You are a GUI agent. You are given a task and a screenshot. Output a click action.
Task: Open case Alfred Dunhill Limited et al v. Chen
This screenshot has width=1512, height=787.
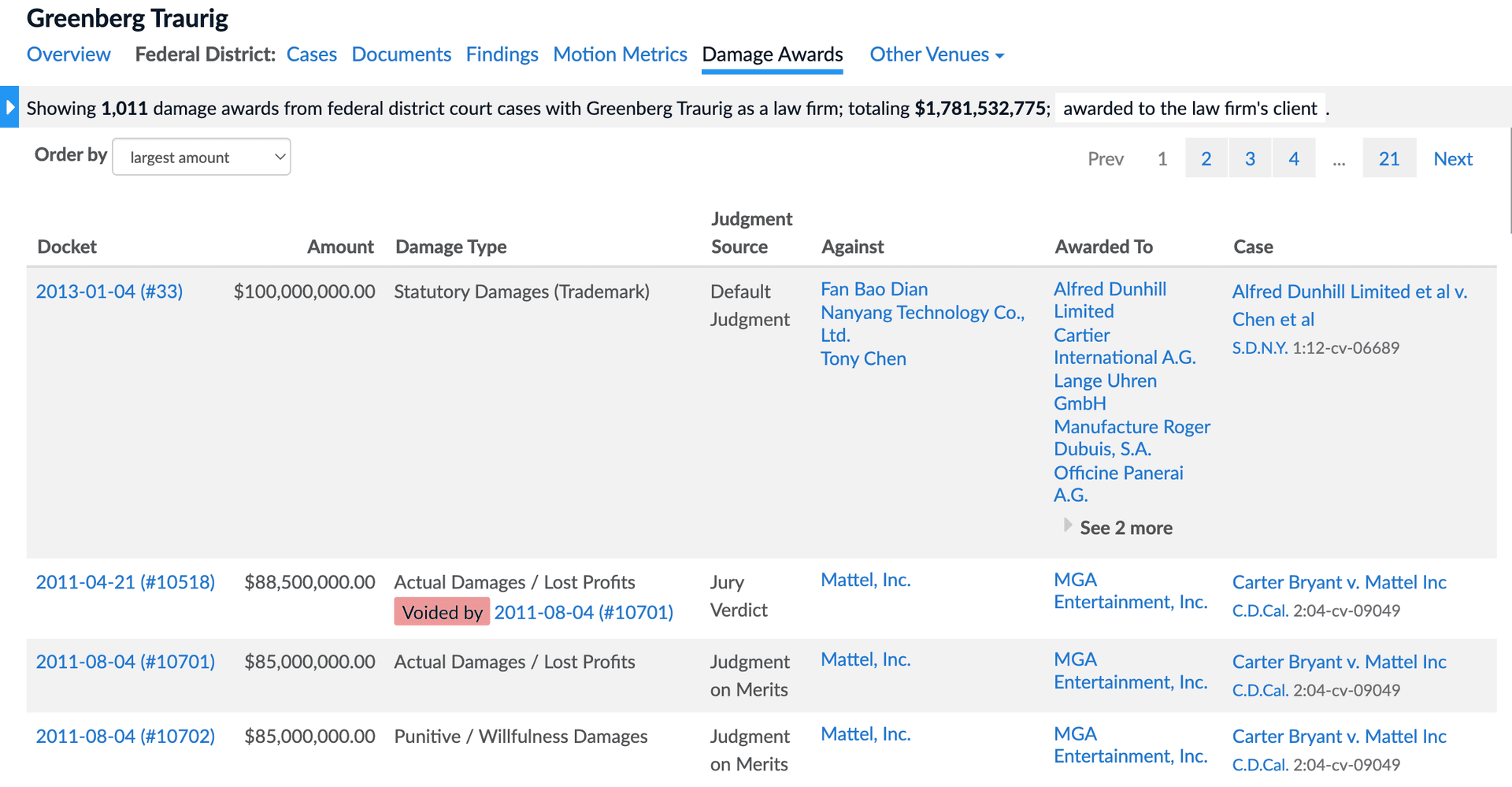[1350, 306]
